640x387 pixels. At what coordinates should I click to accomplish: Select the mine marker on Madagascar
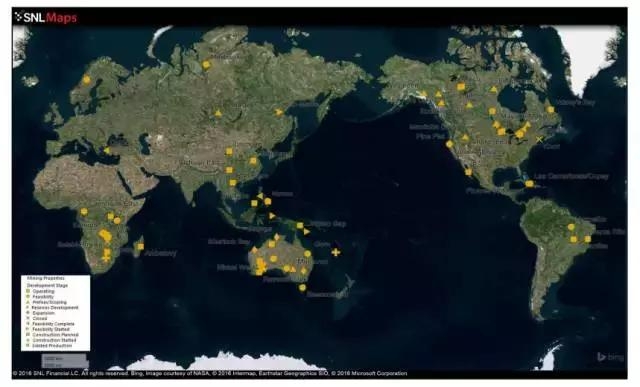[140, 247]
